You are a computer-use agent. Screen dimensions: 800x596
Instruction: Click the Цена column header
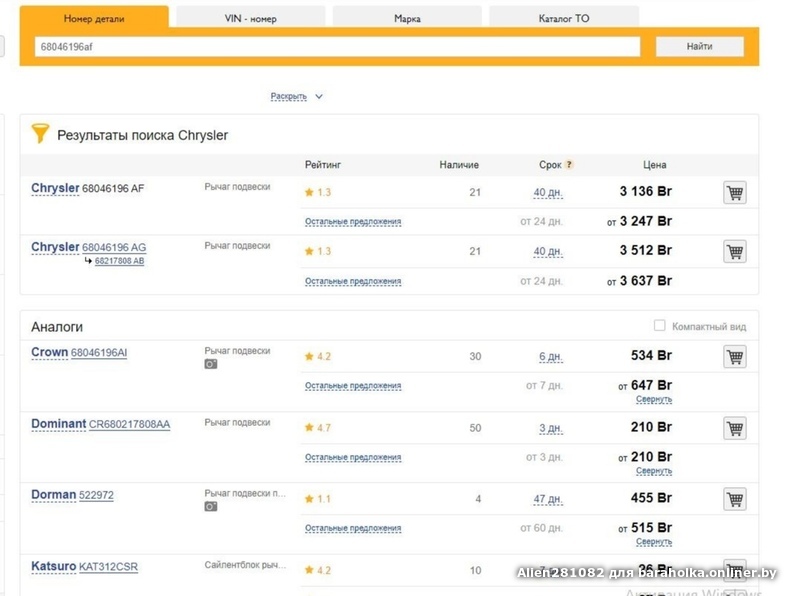point(655,165)
